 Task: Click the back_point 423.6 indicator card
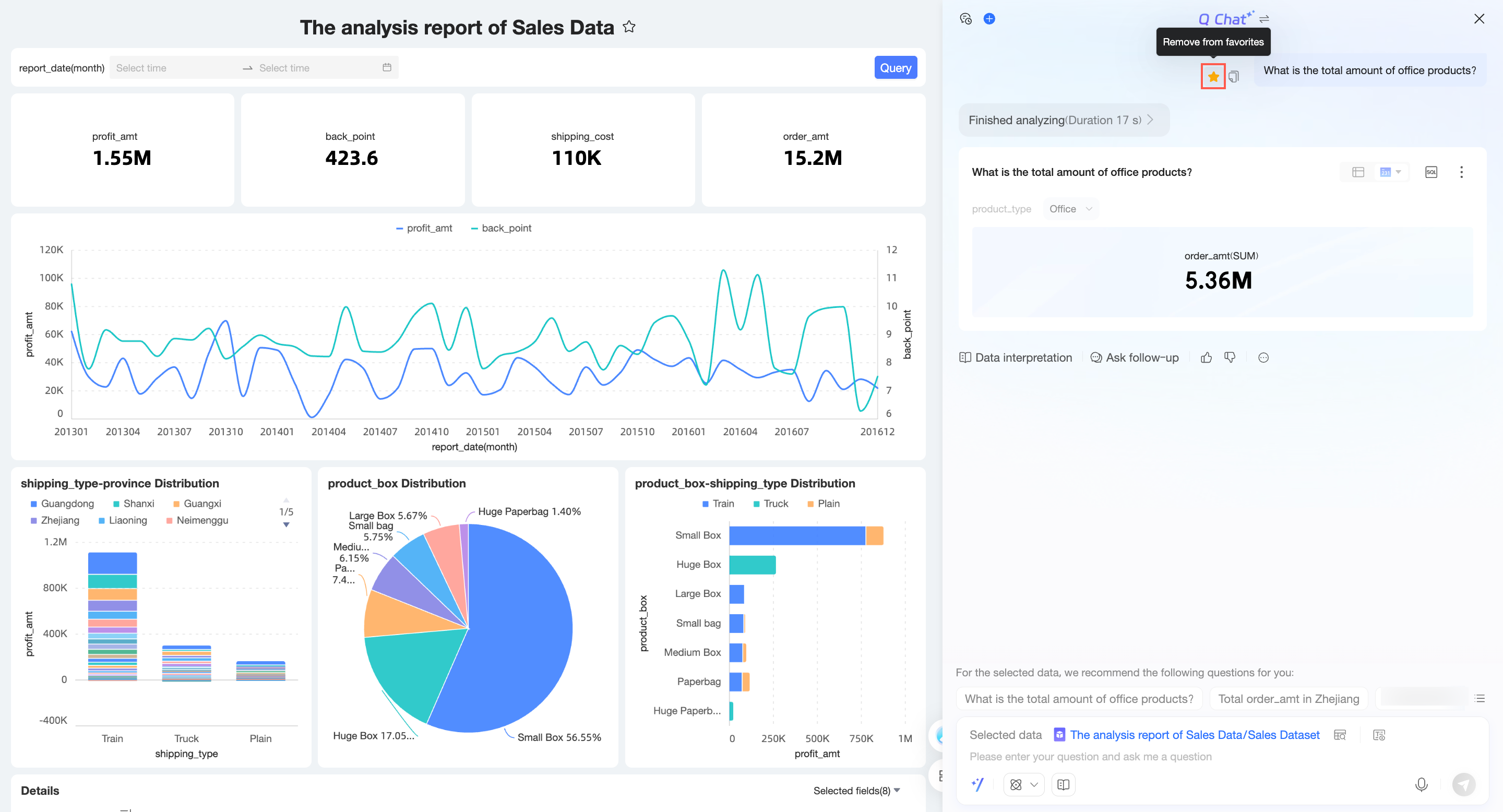coord(352,150)
